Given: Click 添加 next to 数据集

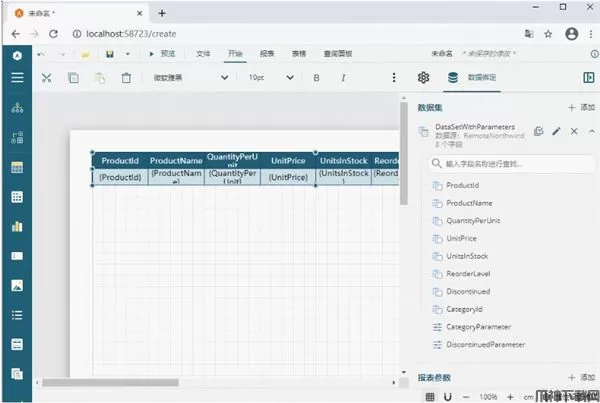Looking at the screenshot, I should [x=580, y=107].
